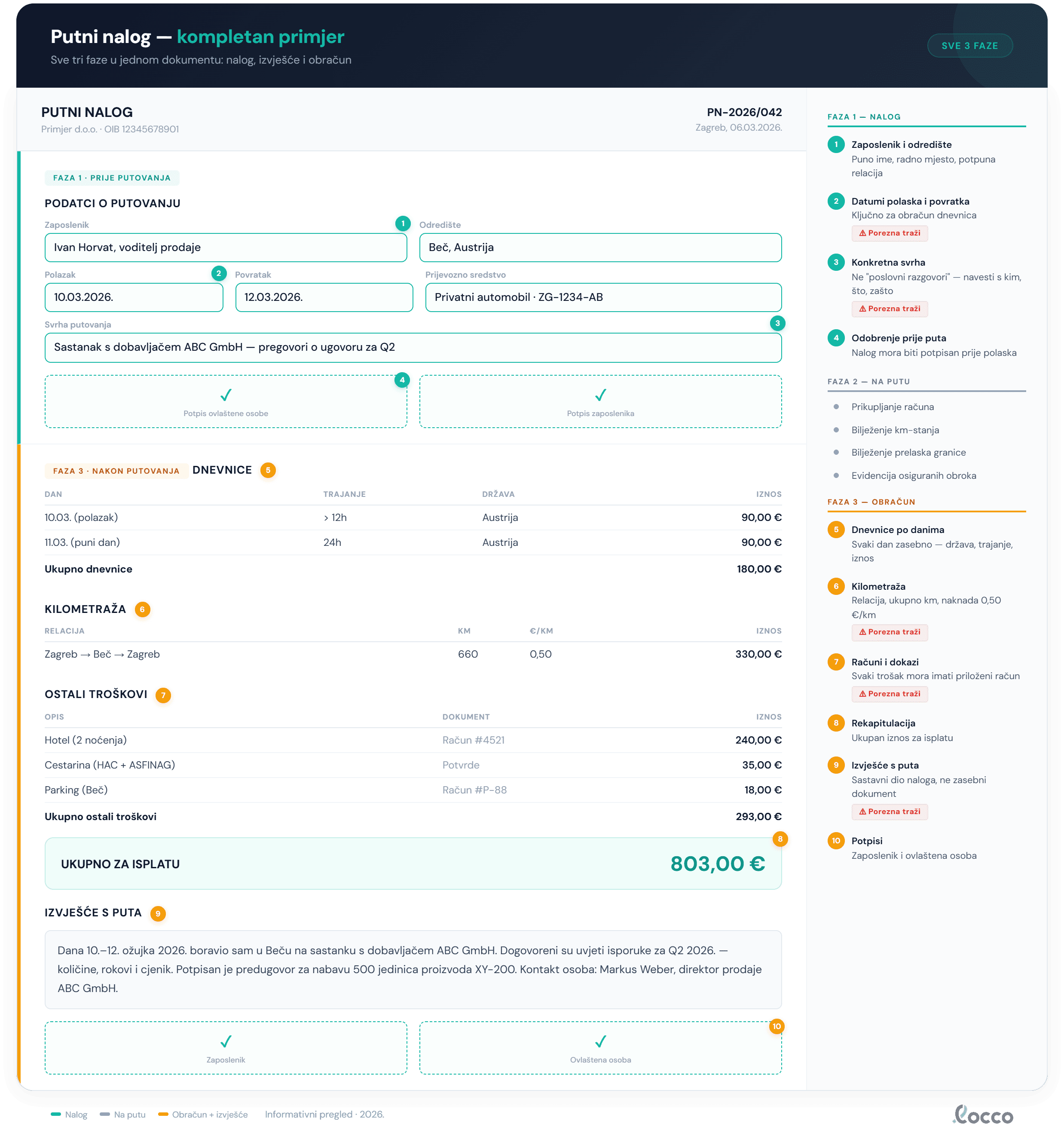Viewport: 1064px width, 1127px height.
Task: Click teal marker 1 beside Zaposlenik field
Action: coord(403,224)
